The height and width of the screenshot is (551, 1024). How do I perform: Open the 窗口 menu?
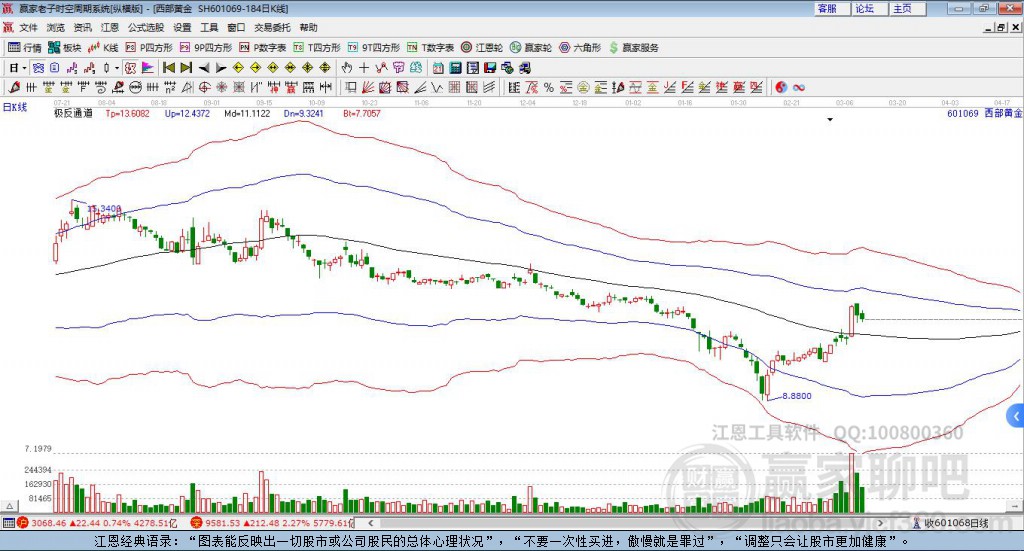point(236,27)
